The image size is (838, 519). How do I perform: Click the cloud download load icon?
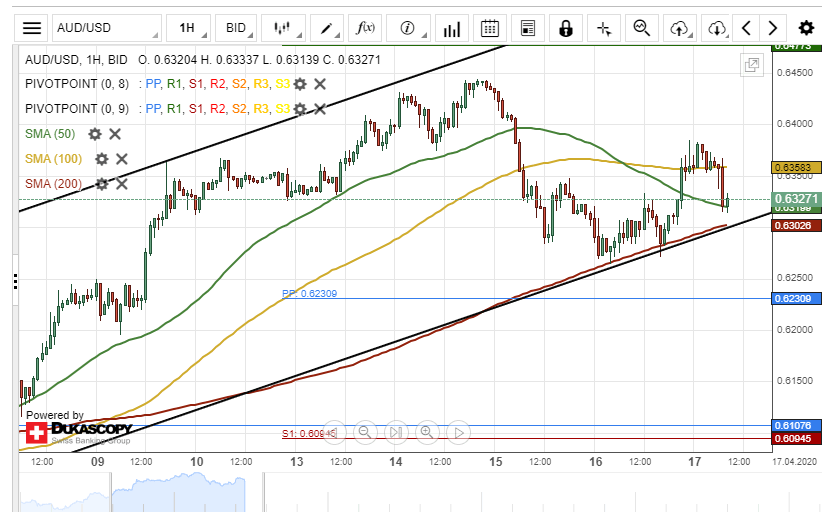(717, 28)
